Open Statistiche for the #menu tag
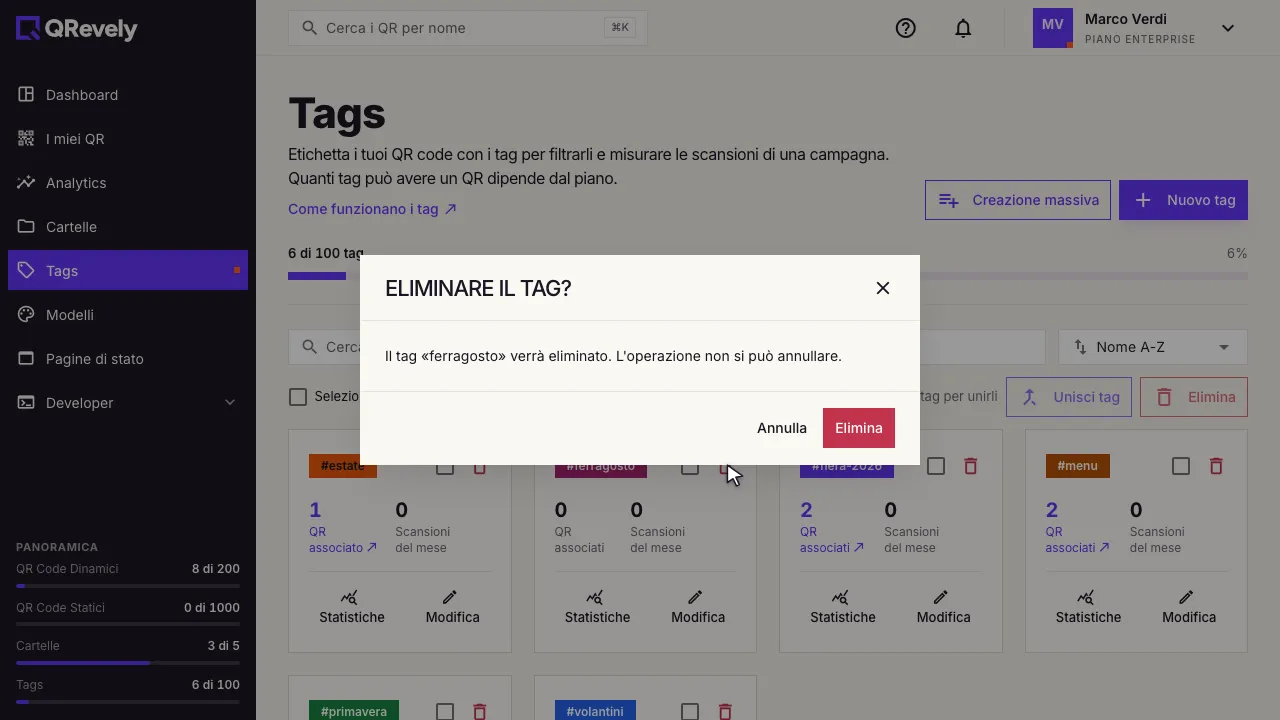The image size is (1280, 720). click(1088, 607)
